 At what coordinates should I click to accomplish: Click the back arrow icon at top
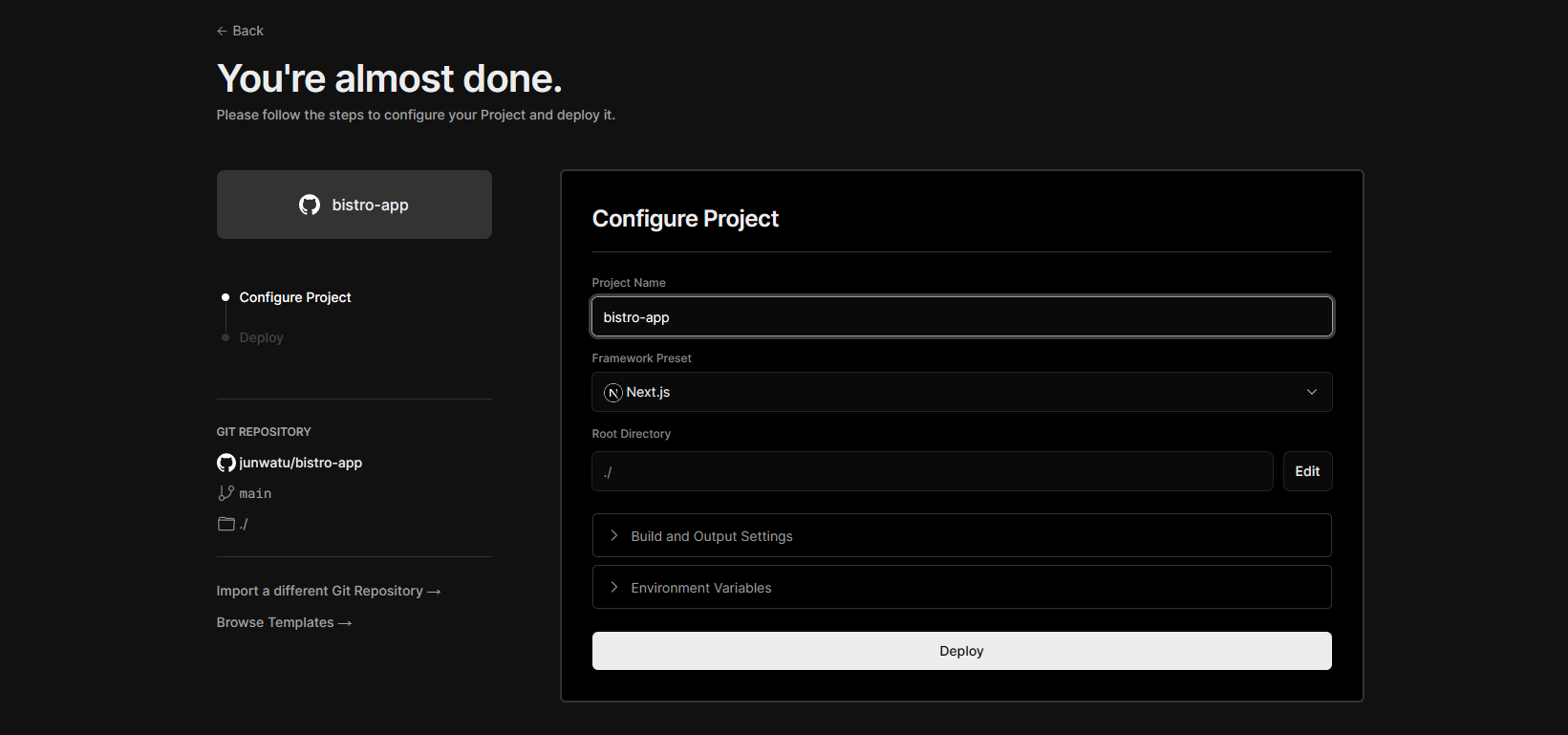point(222,31)
